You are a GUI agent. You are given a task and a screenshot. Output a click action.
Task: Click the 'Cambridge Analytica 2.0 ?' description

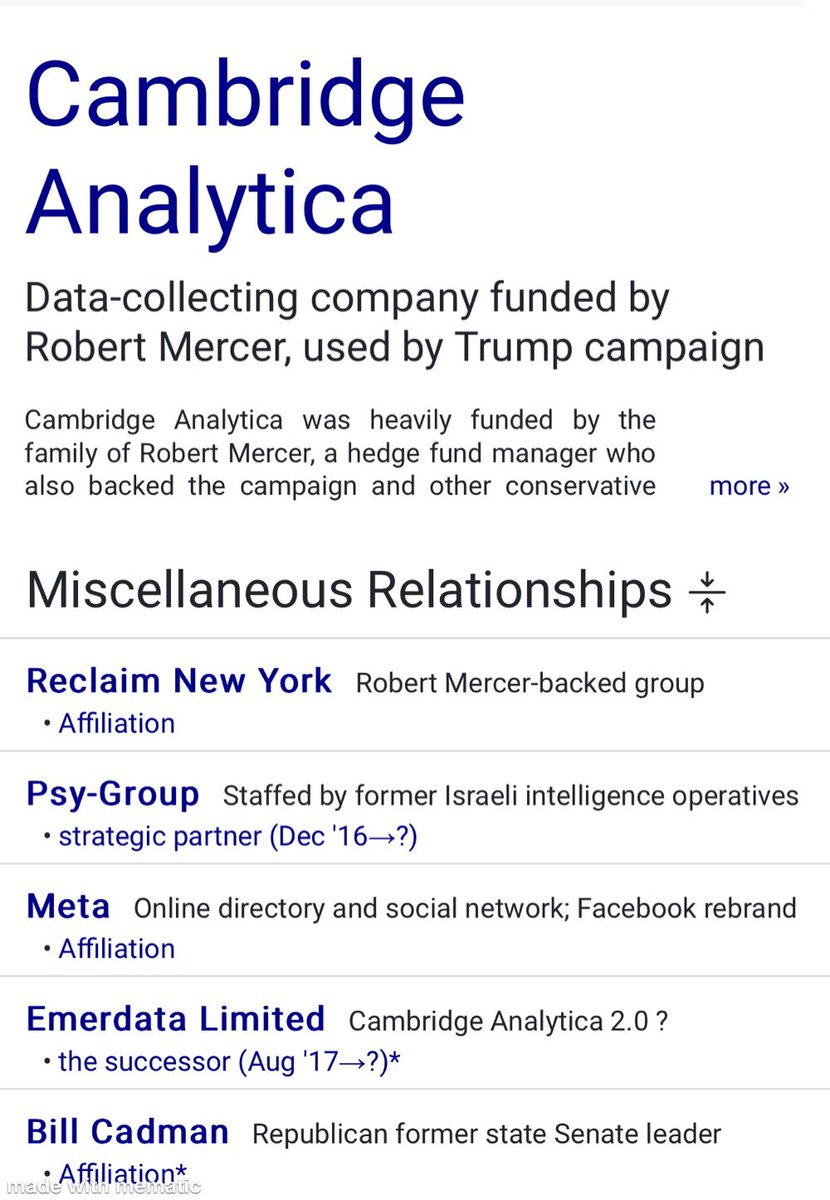coord(508,1021)
